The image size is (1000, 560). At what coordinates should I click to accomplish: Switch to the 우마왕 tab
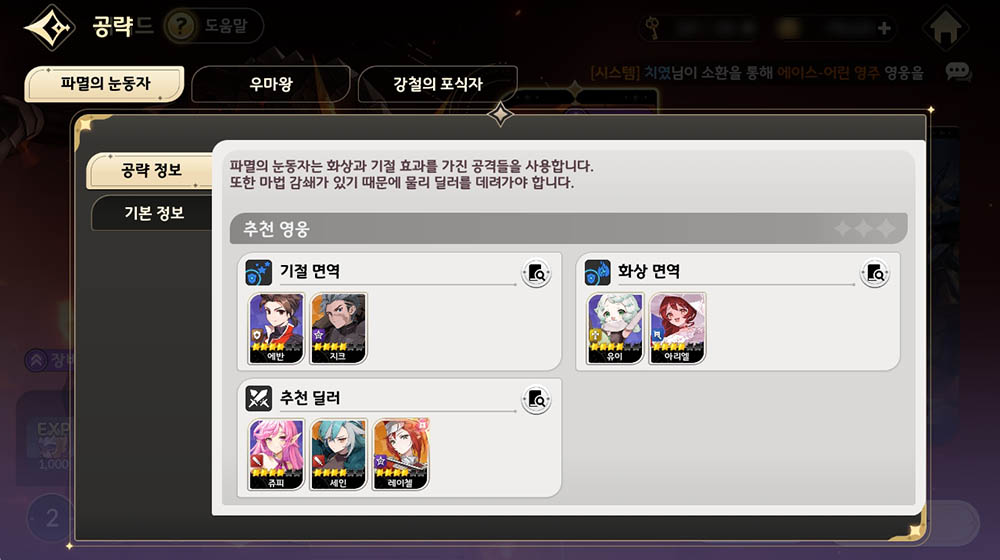271,84
